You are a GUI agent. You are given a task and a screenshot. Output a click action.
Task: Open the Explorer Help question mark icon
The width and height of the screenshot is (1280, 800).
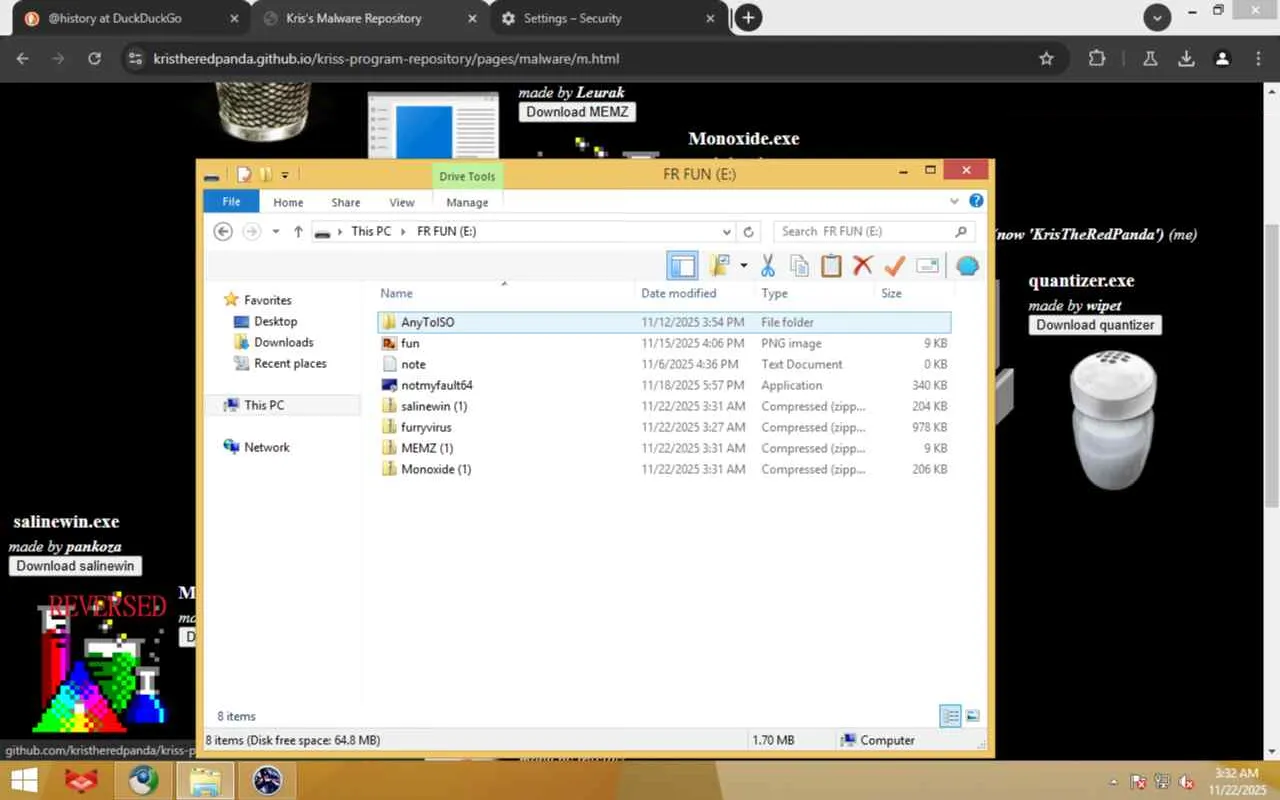(x=975, y=201)
